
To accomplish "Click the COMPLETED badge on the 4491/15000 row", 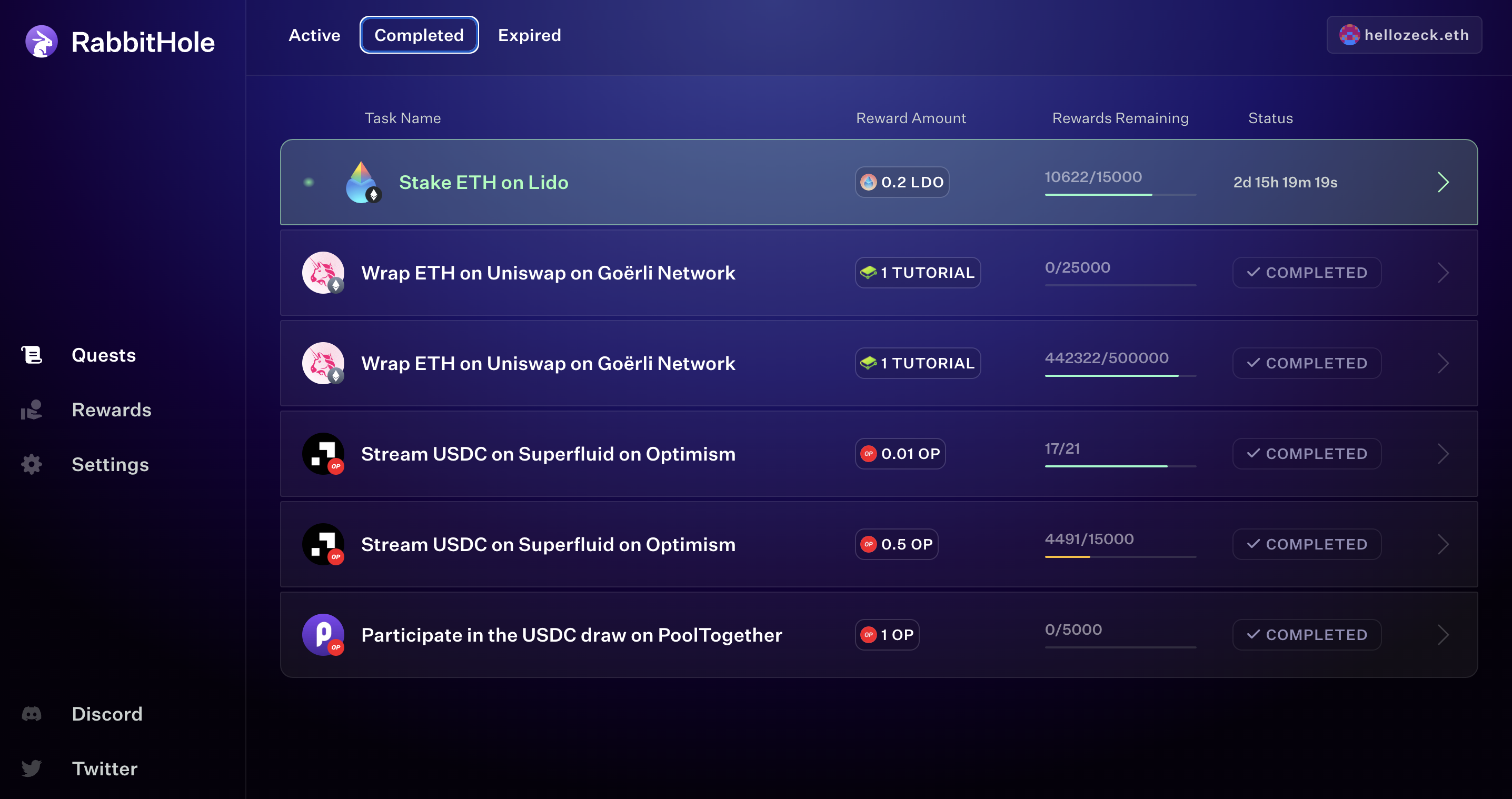I will [1307, 544].
